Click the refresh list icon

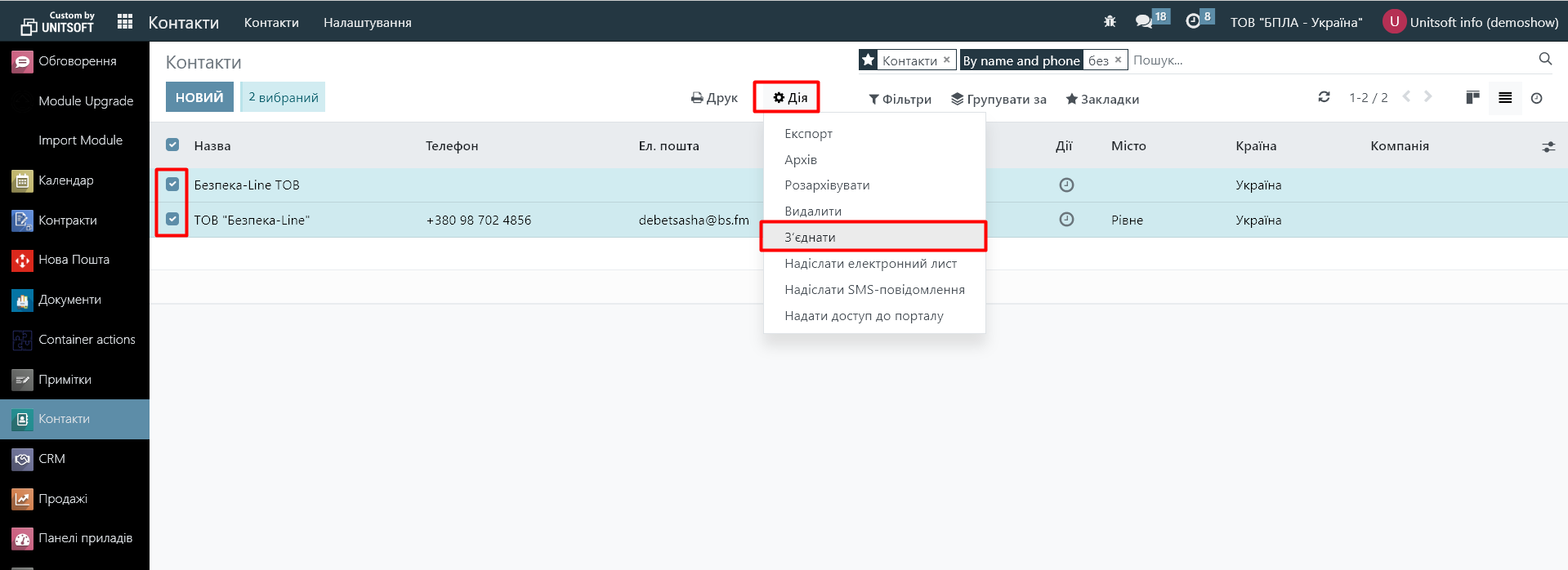tap(1324, 97)
